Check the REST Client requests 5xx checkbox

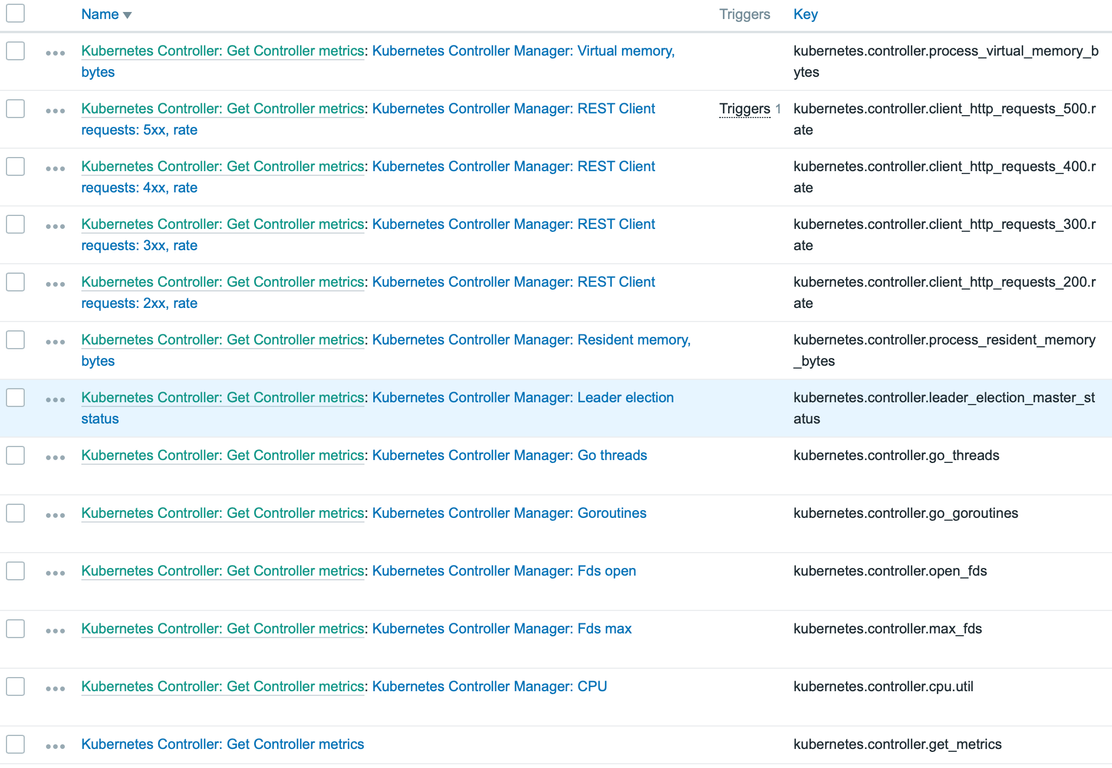point(16,108)
